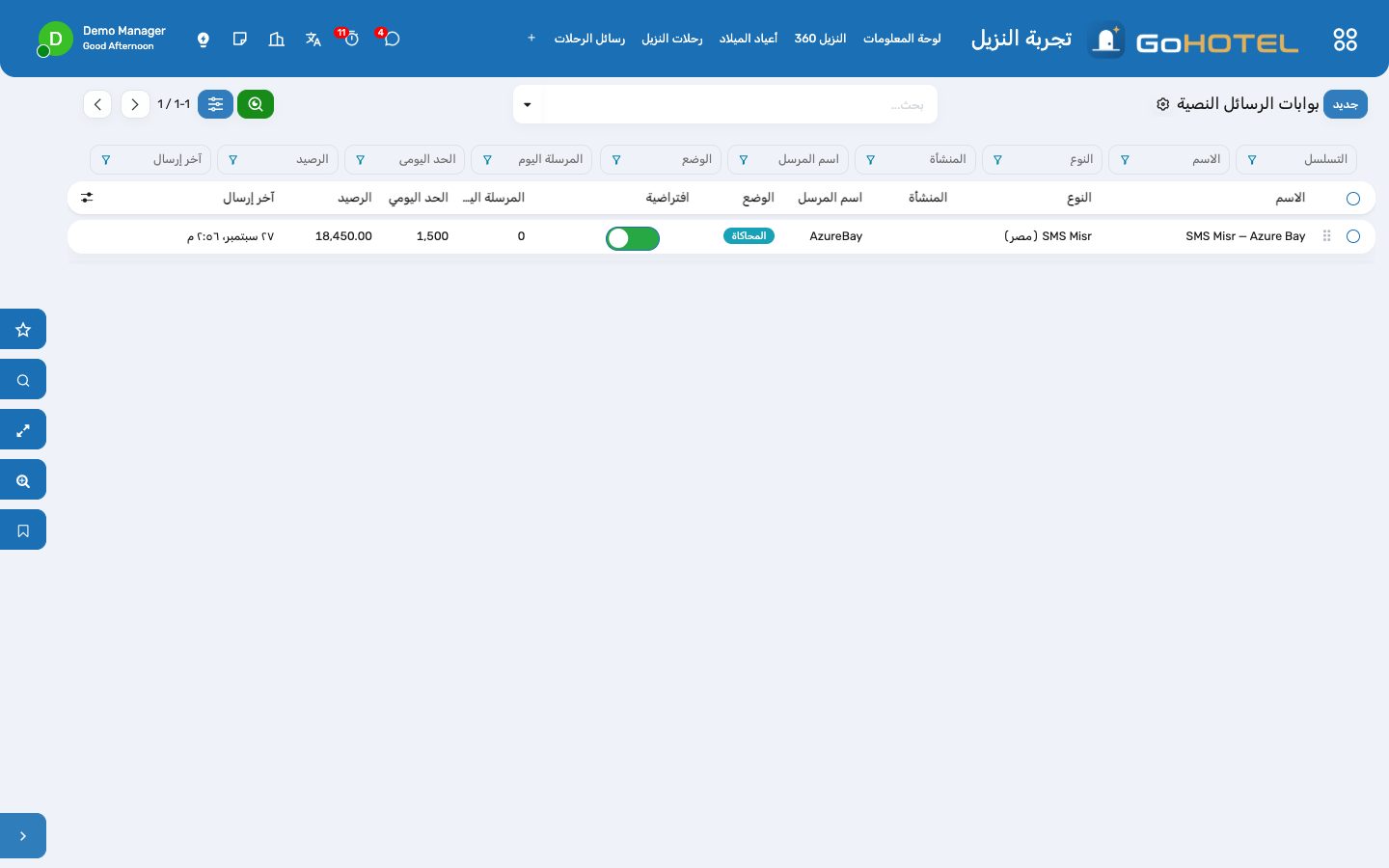Click the AzureBay sender name cell
The image size is (1389, 868).
pyautogui.click(x=836, y=236)
